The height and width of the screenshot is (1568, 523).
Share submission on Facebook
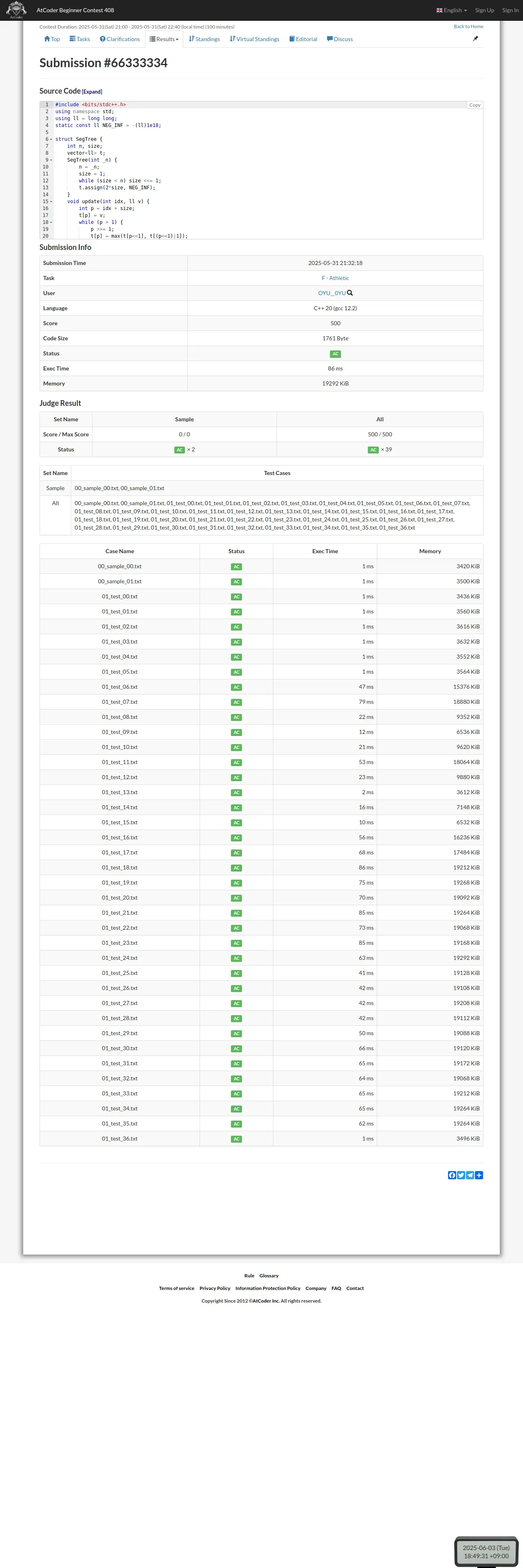(452, 1175)
